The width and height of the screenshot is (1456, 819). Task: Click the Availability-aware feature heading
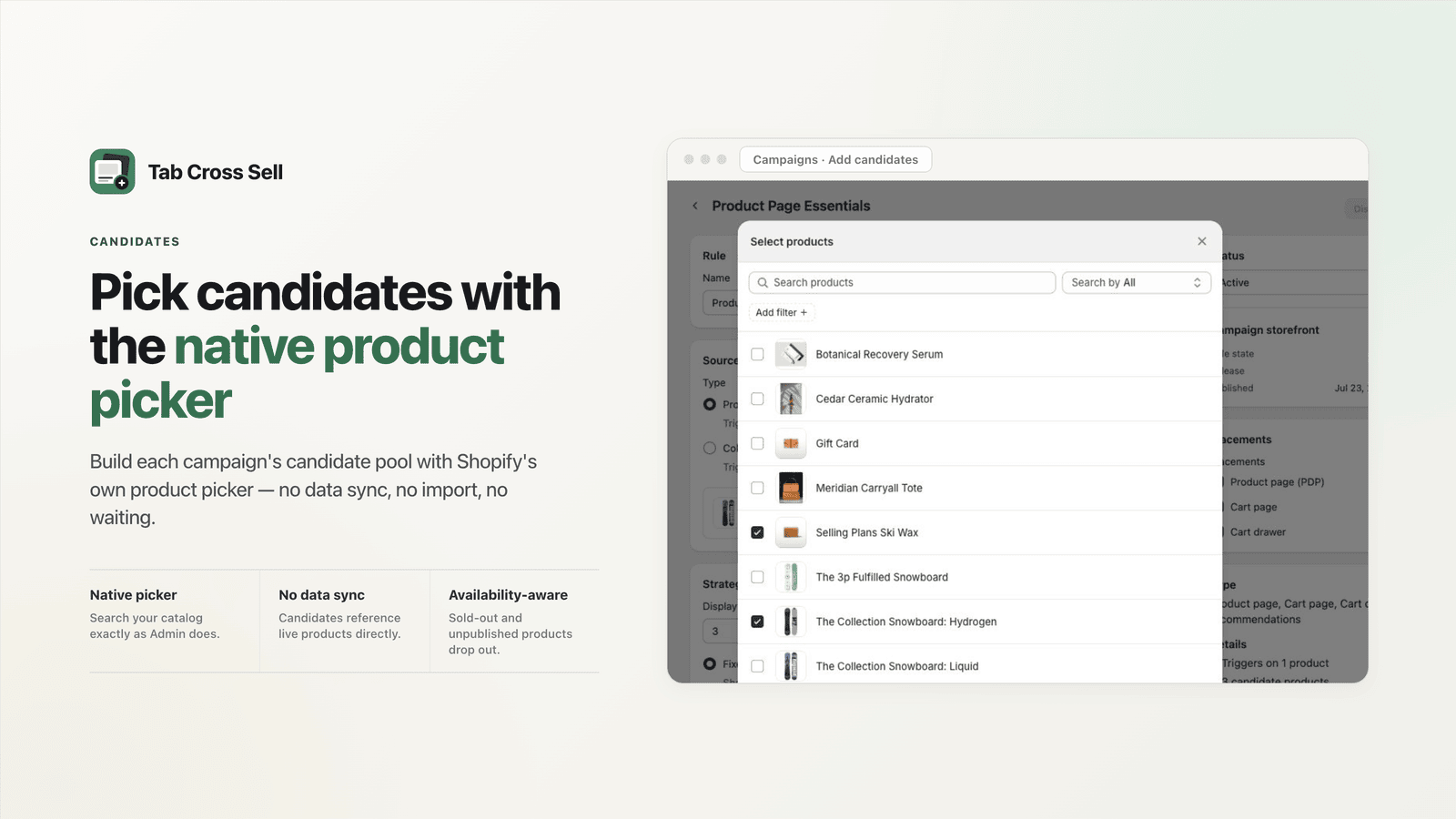point(508,595)
